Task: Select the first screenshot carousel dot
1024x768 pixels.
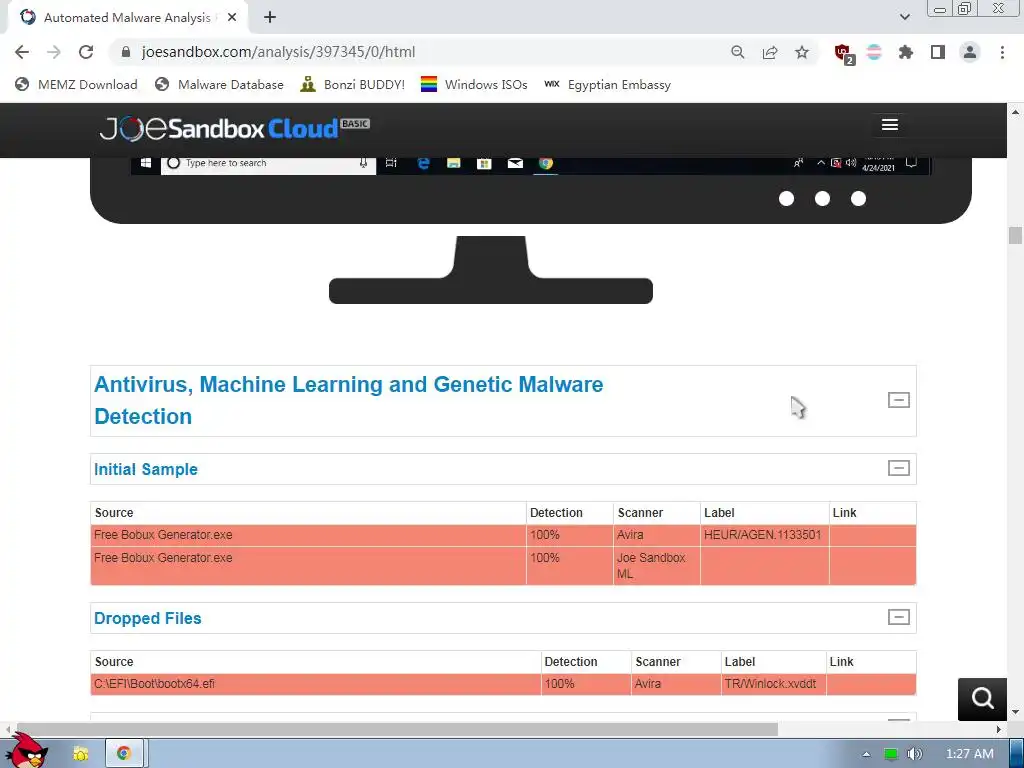Action: pyautogui.click(x=786, y=199)
